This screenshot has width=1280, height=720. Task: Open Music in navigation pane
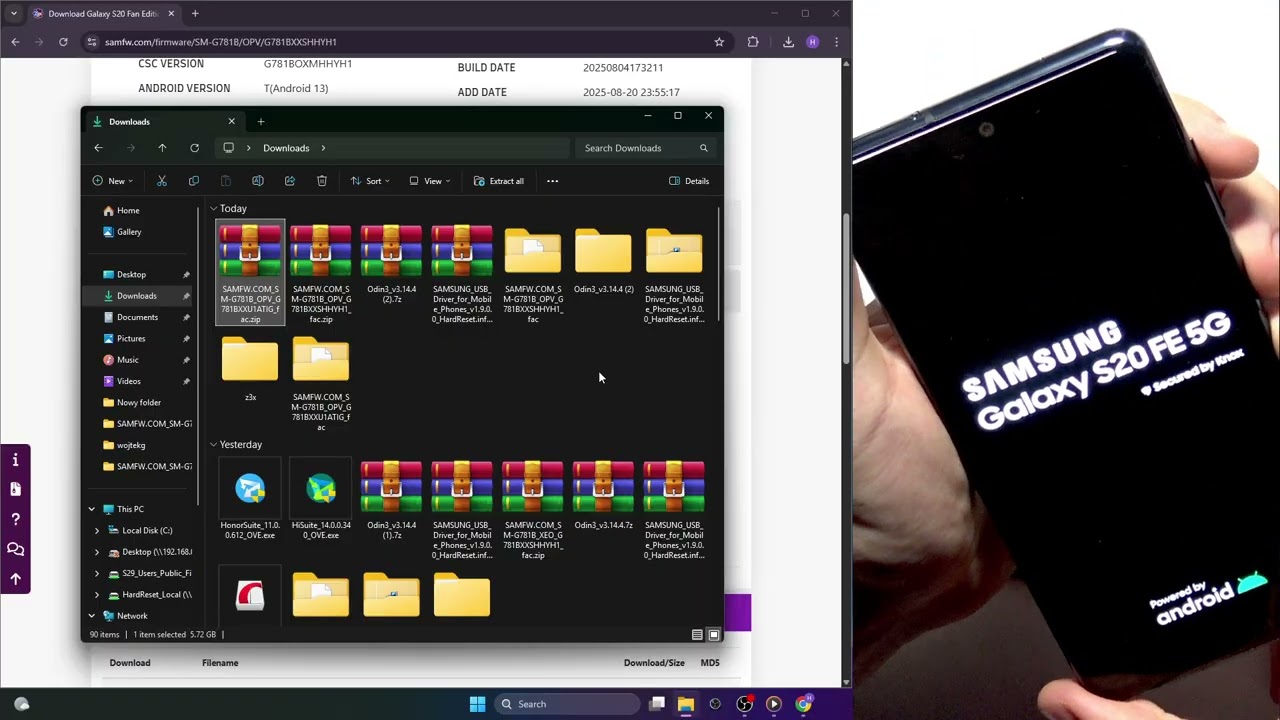pos(128,360)
